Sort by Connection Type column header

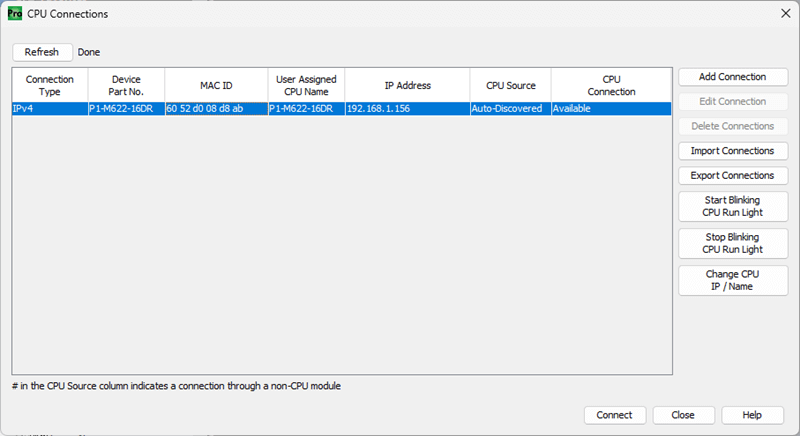click(x=50, y=85)
